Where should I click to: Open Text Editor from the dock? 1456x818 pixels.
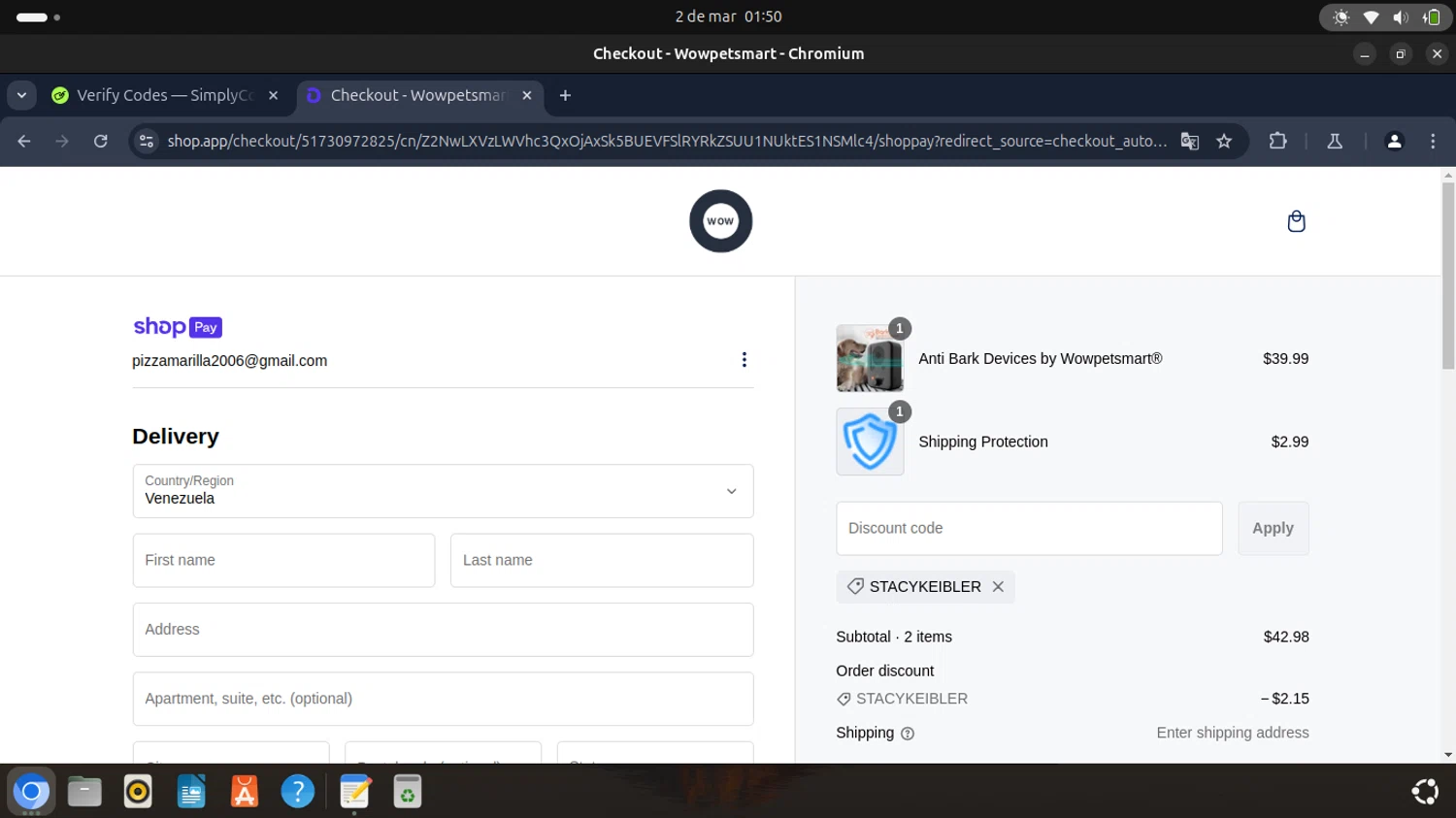[354, 792]
